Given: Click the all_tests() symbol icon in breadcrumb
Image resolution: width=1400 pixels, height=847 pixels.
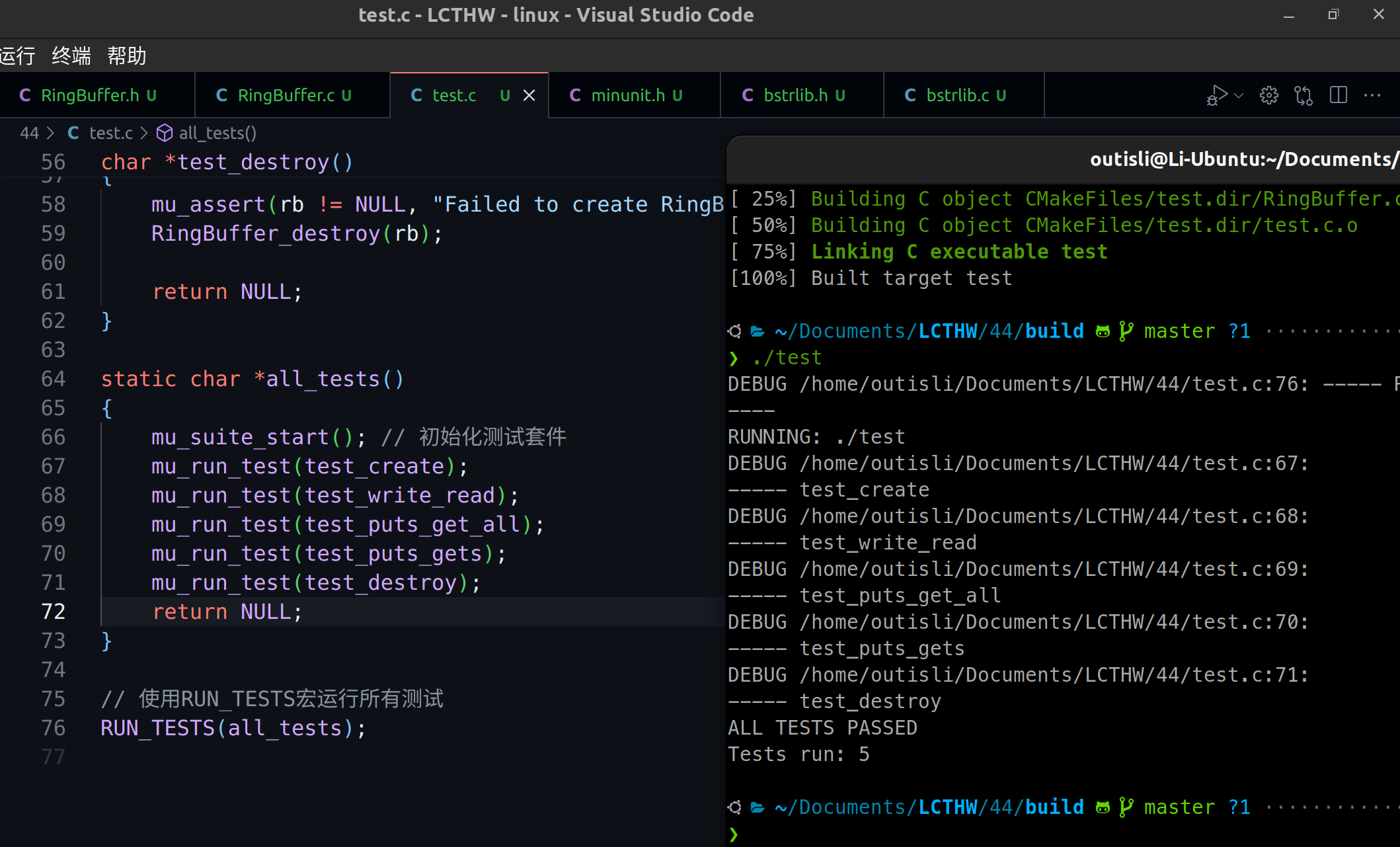Looking at the screenshot, I should 164,133.
